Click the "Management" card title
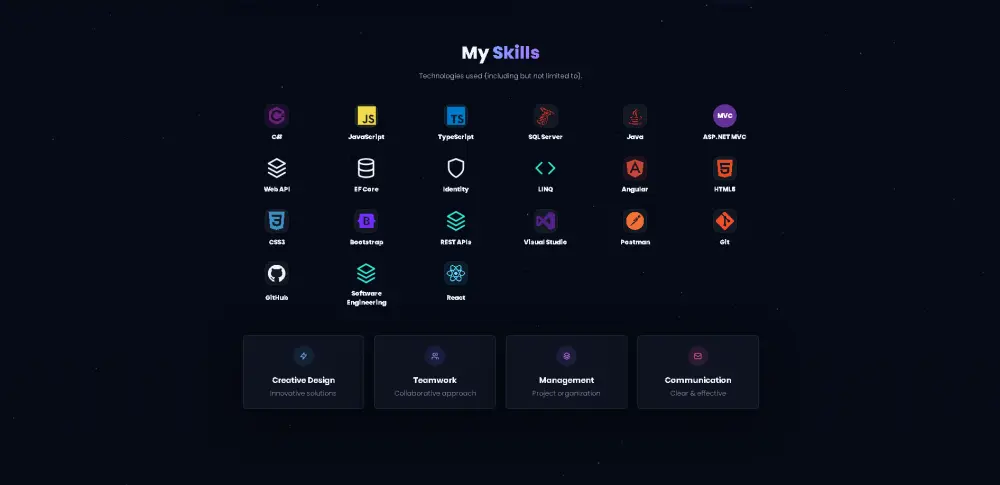 (x=566, y=380)
